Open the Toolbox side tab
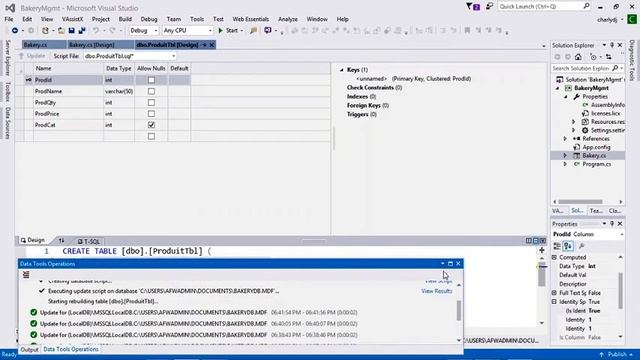This screenshot has width=640, height=360. [x=7, y=91]
